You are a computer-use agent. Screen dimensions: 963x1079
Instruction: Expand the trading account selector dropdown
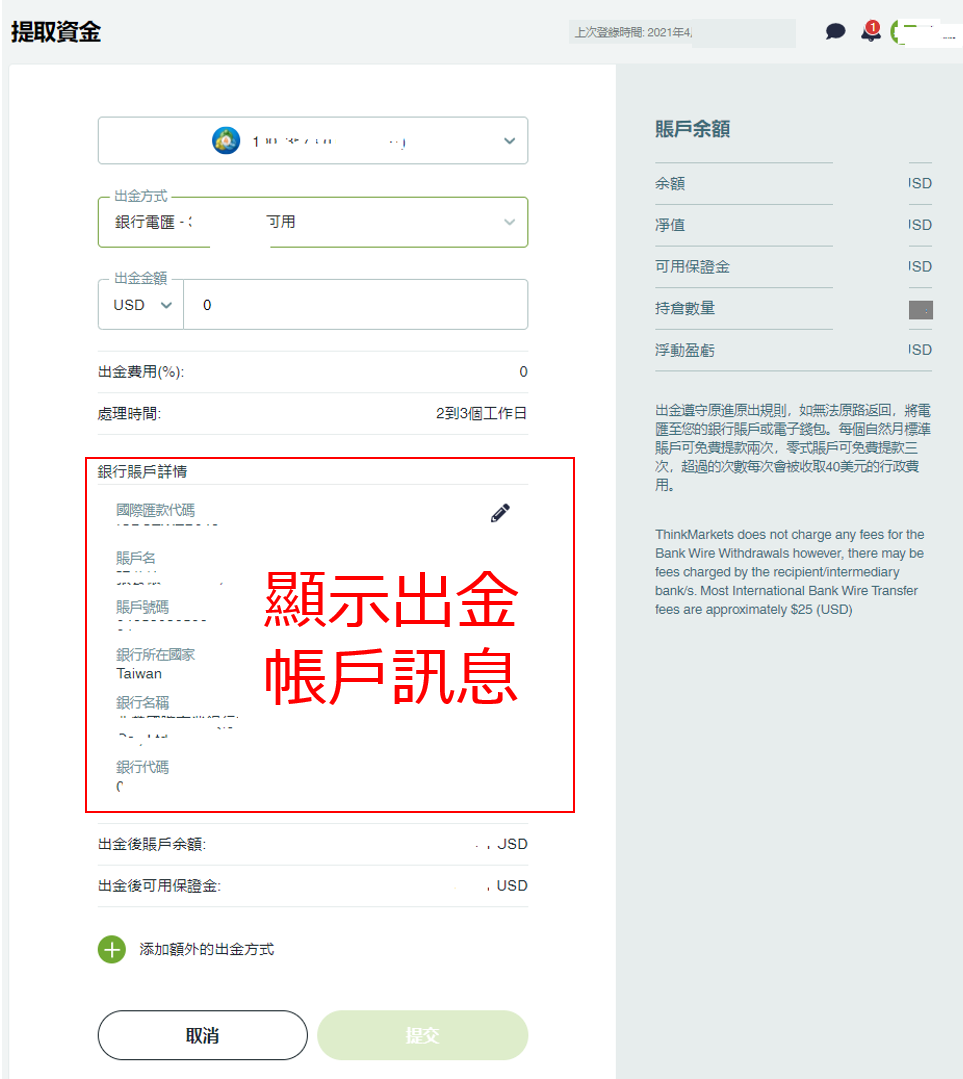click(313, 140)
